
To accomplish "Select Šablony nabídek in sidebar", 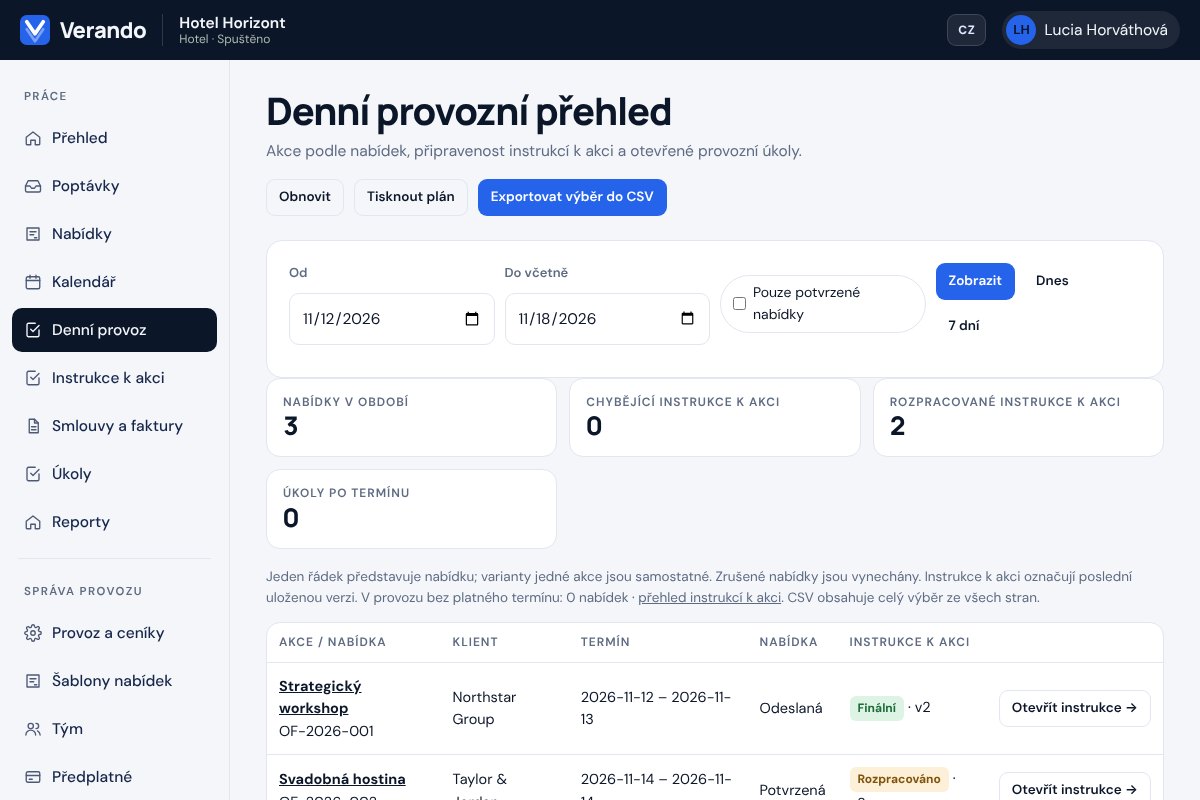I will [x=114, y=681].
